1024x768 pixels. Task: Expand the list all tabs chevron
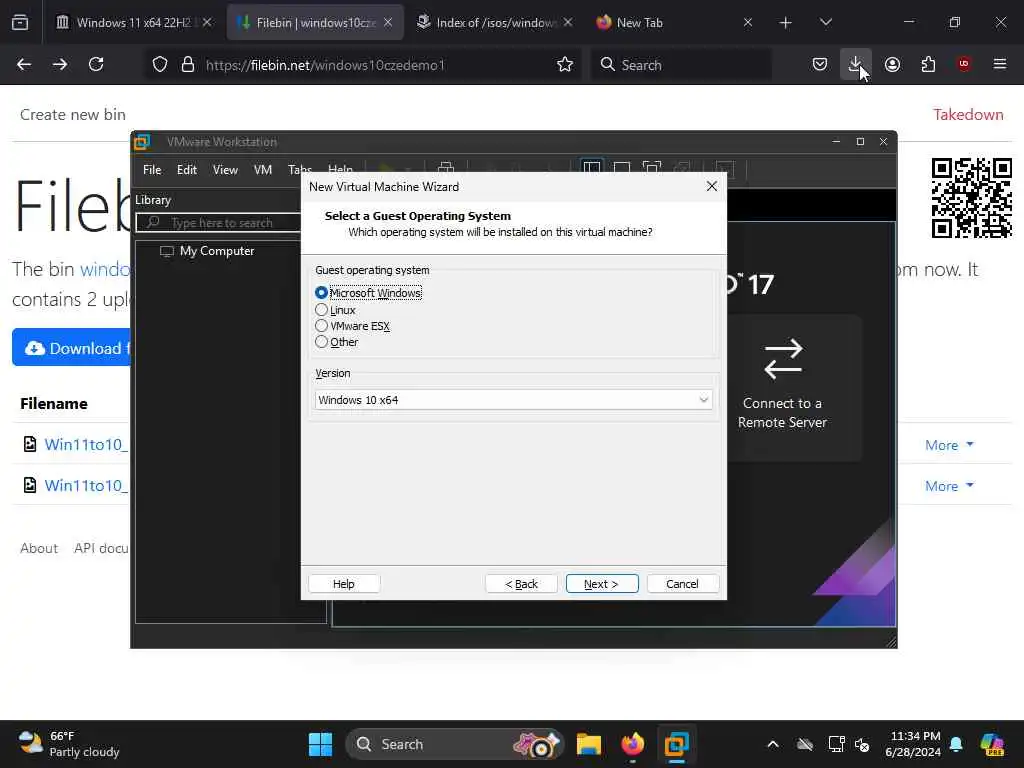click(825, 22)
